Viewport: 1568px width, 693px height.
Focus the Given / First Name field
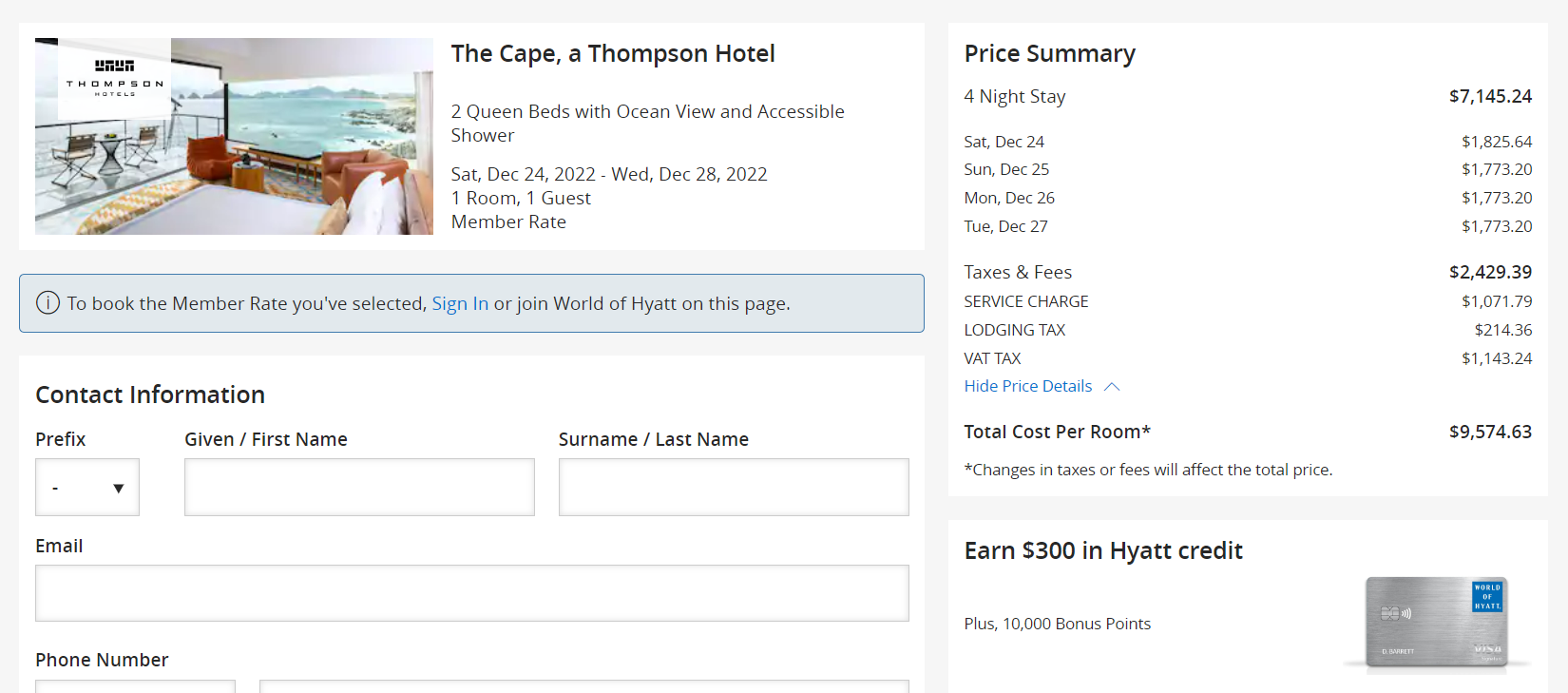click(x=359, y=488)
